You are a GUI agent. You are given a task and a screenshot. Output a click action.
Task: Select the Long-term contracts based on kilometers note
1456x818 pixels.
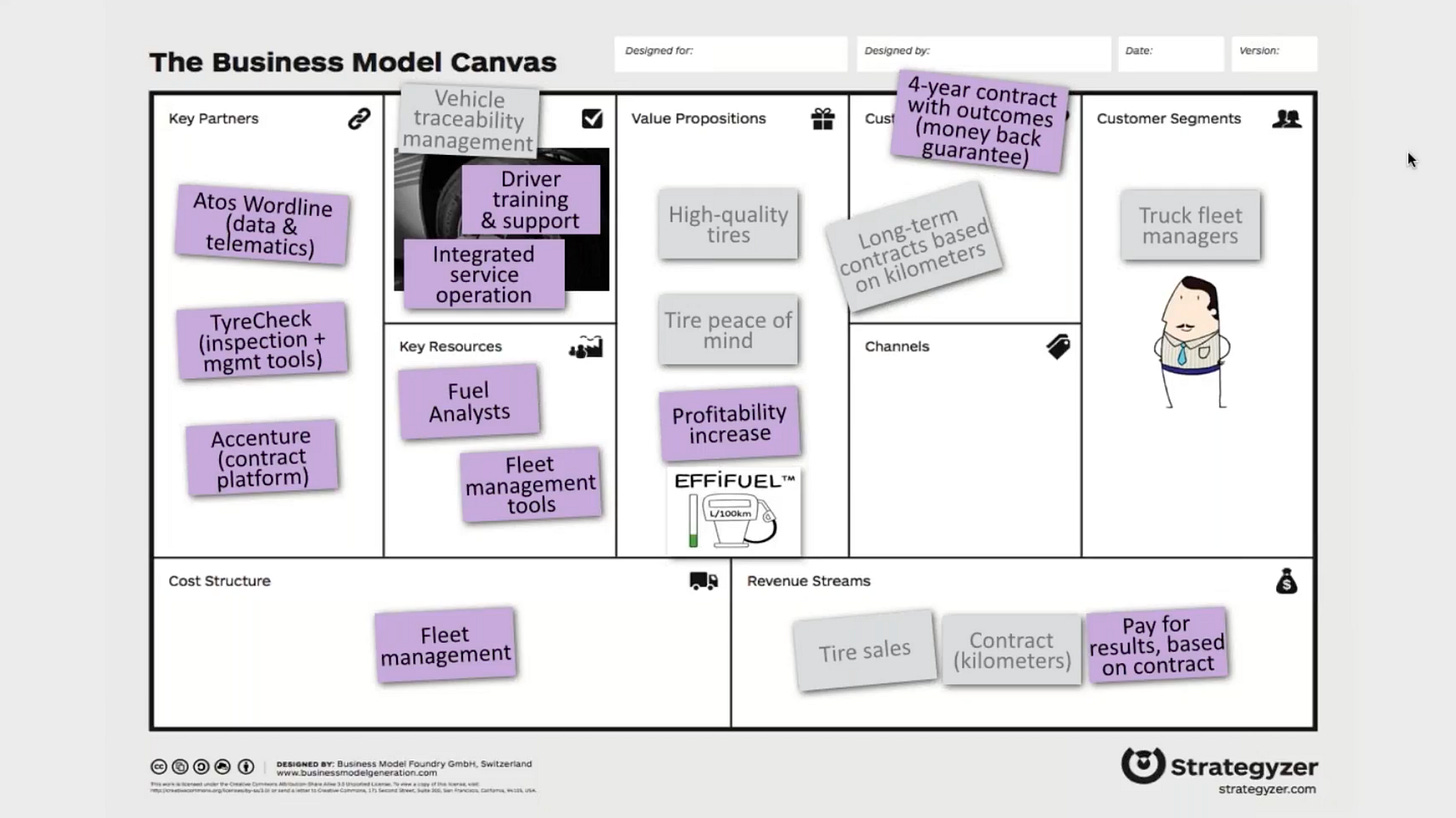pos(914,246)
